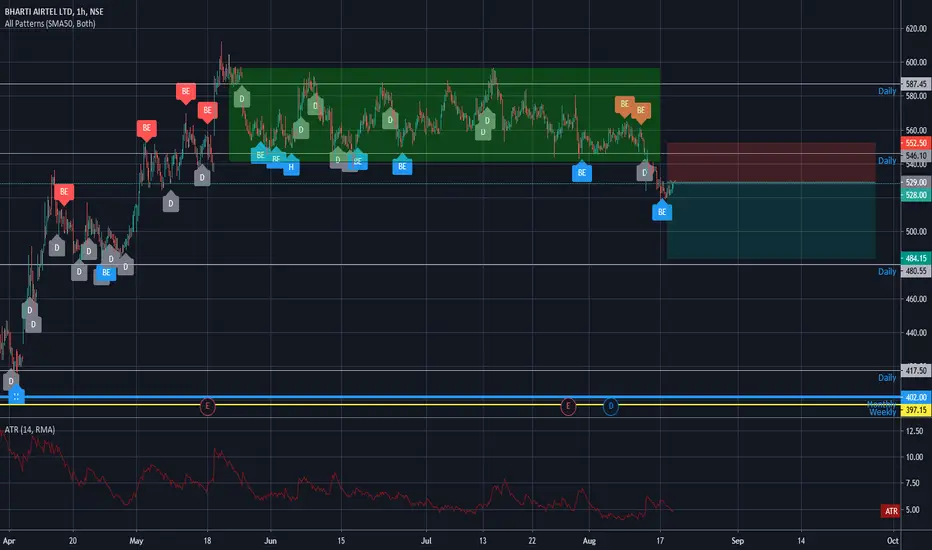Click the red ATR tag on the scale
The height and width of the screenshot is (550, 932).
890,511
